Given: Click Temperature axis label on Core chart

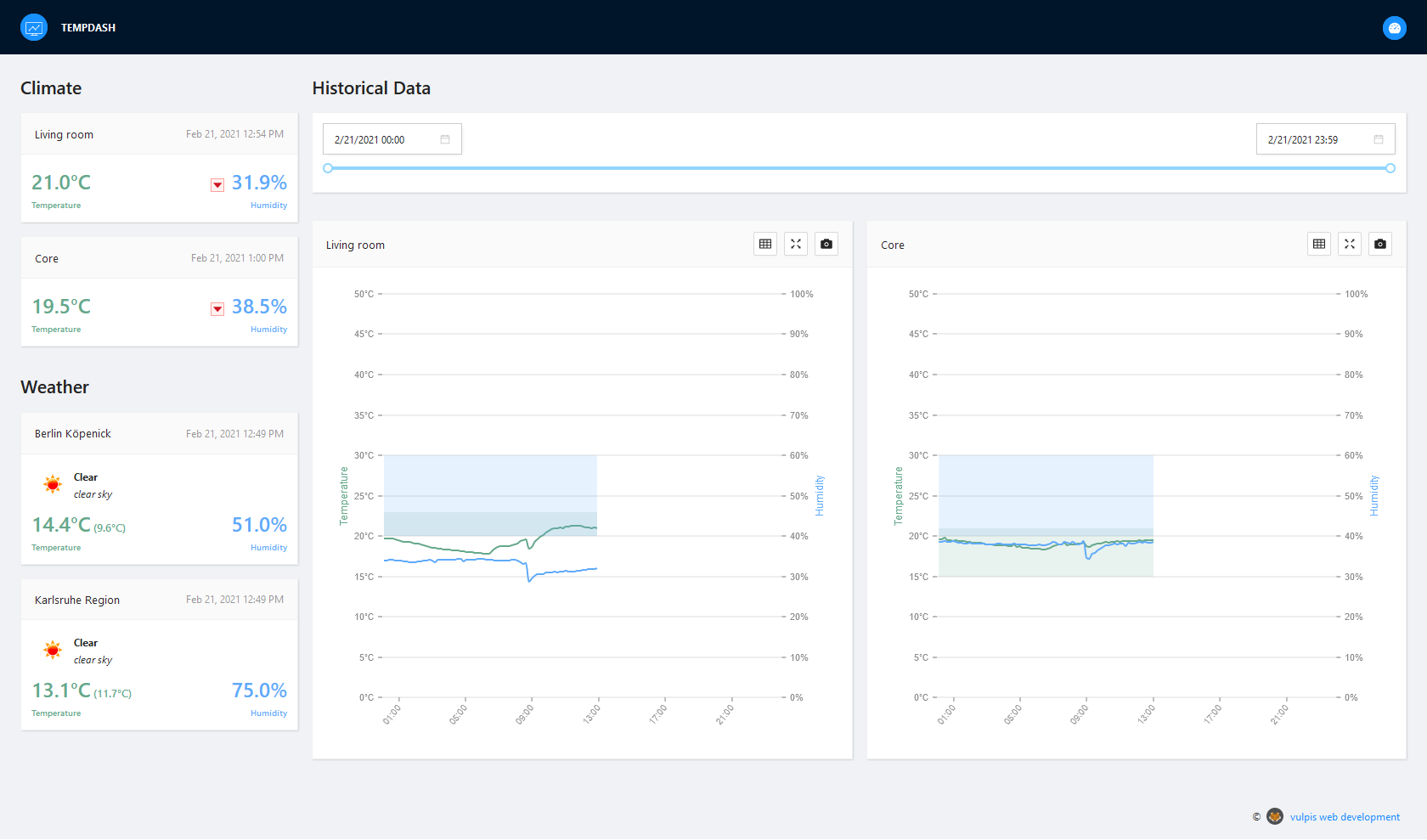Looking at the screenshot, I should point(899,496).
